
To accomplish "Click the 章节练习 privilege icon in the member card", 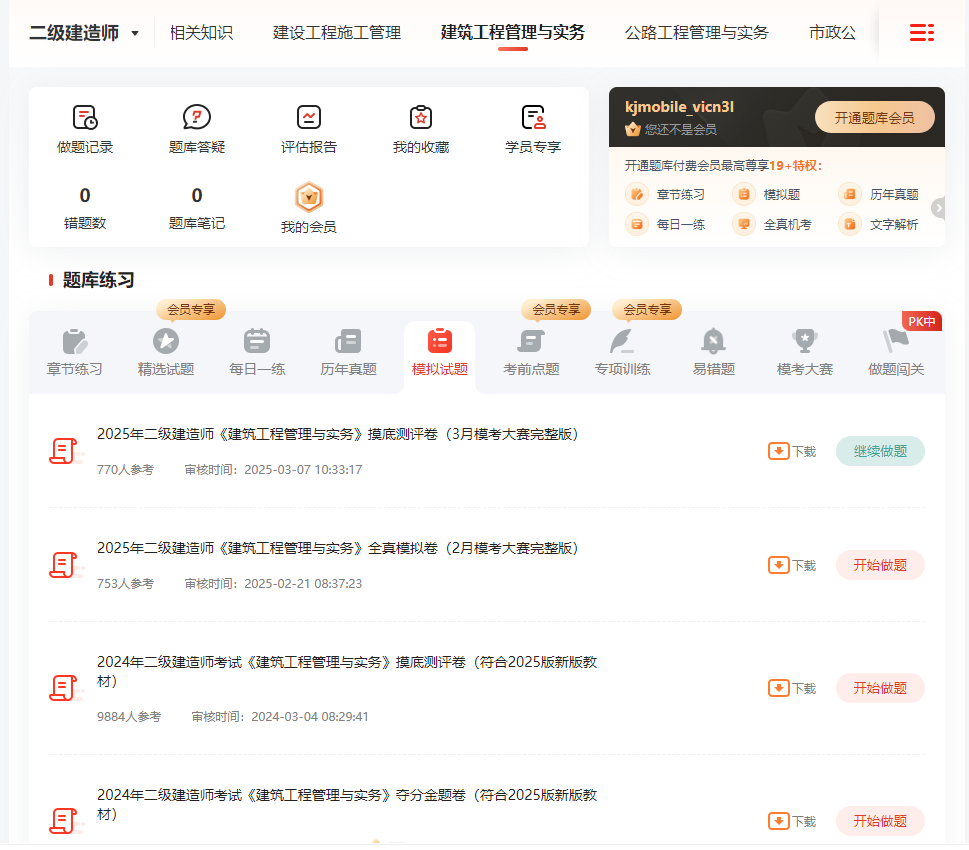I will pos(637,194).
